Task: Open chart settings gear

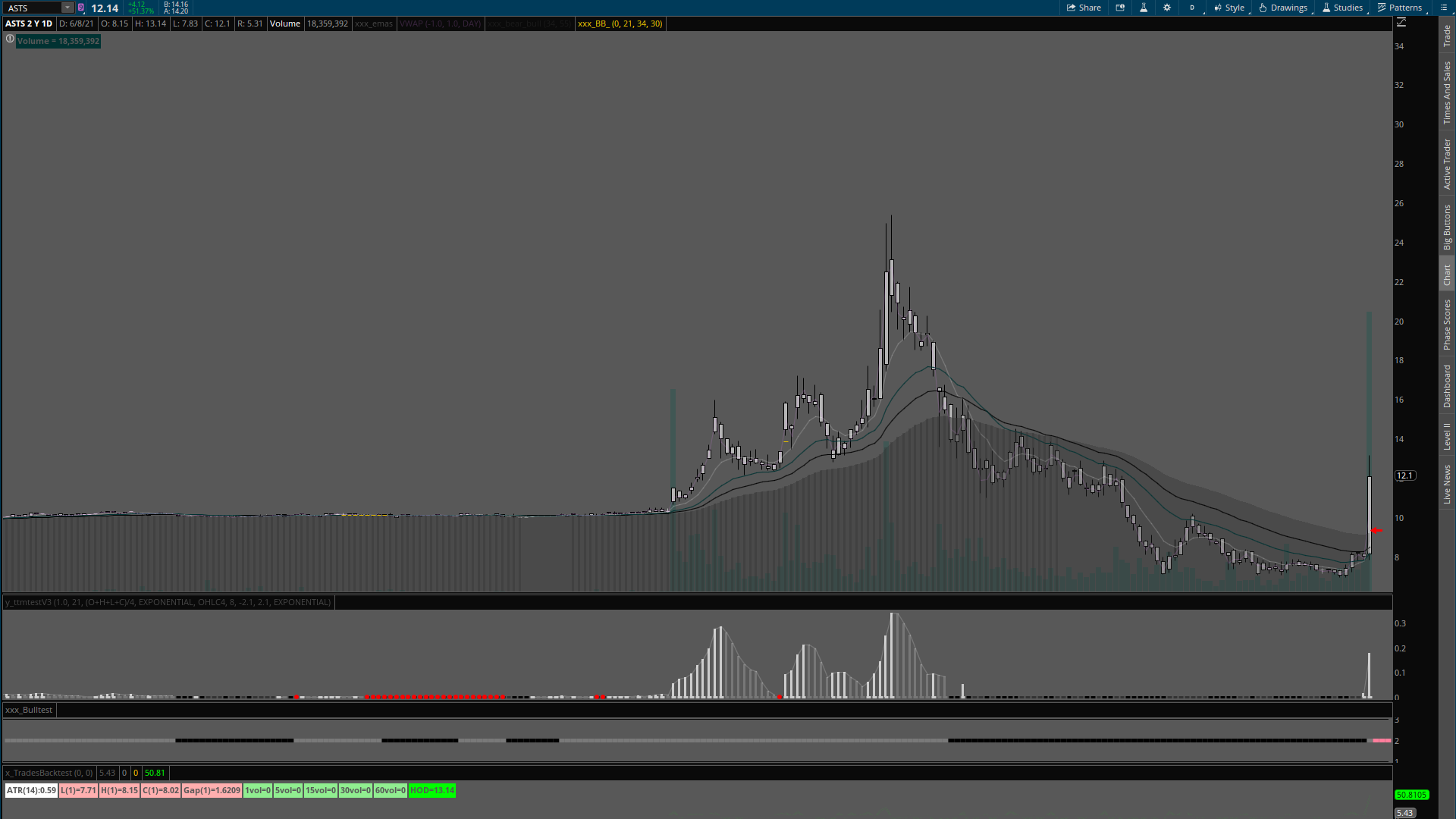Action: click(1167, 8)
